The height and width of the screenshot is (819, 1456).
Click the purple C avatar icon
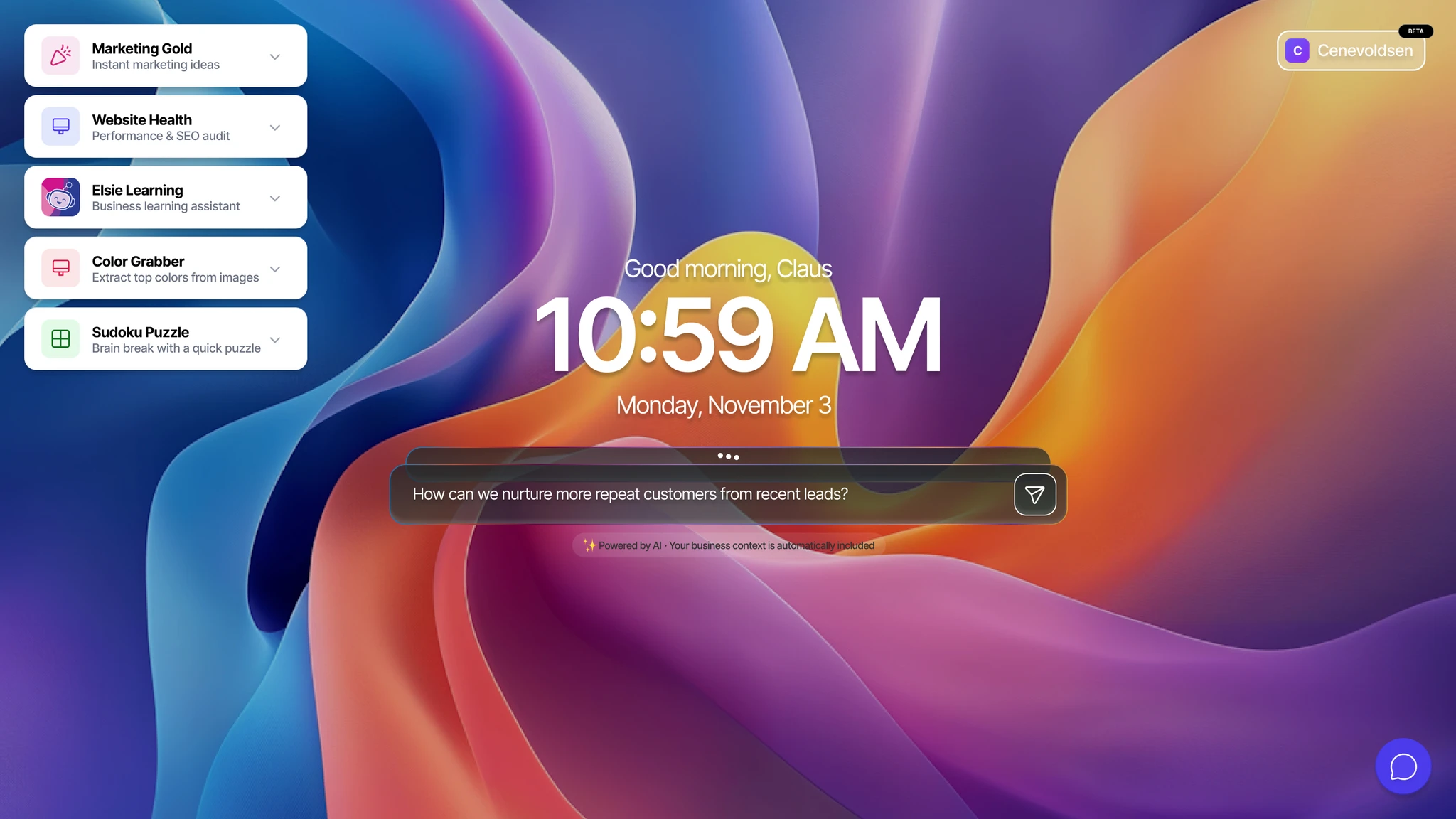point(1297,50)
